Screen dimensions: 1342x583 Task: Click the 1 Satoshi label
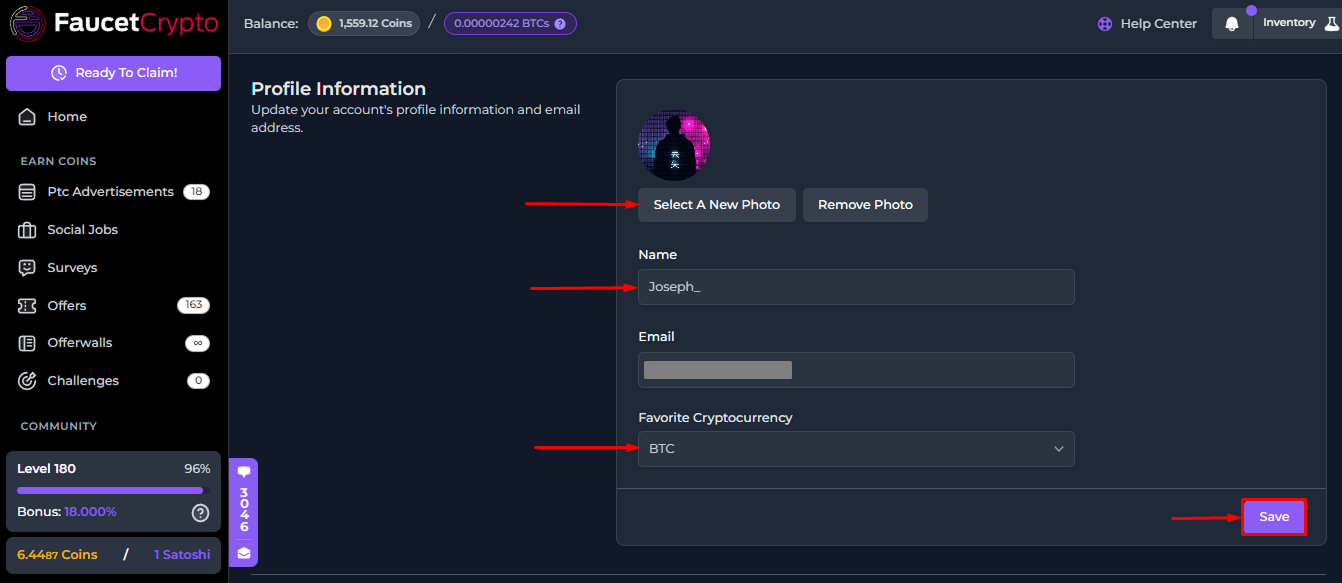click(182, 554)
